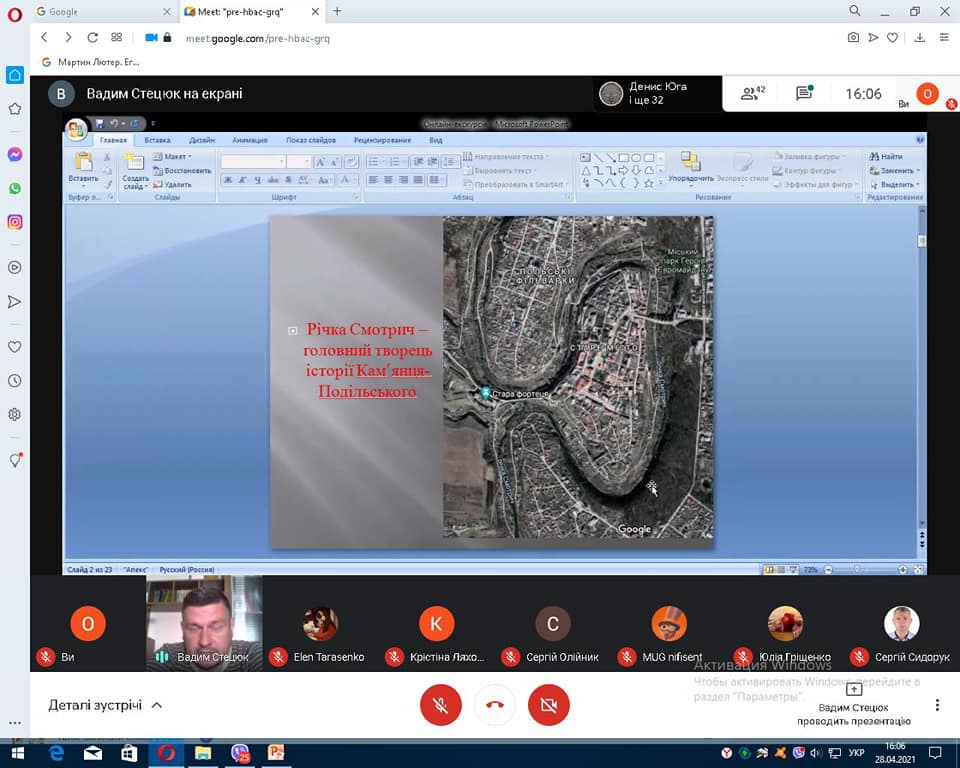This screenshot has height=768, width=960.
Task: Open the three-dot more options menu in Meet
Action: tap(937, 705)
